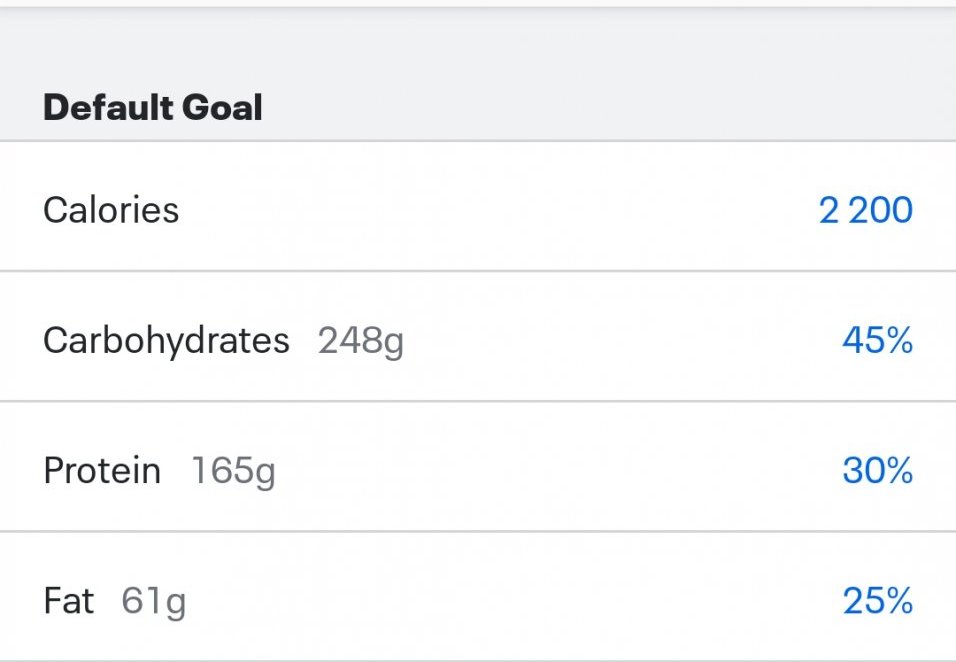
Task: Click blank area of the Fat row
Action: tap(500, 601)
